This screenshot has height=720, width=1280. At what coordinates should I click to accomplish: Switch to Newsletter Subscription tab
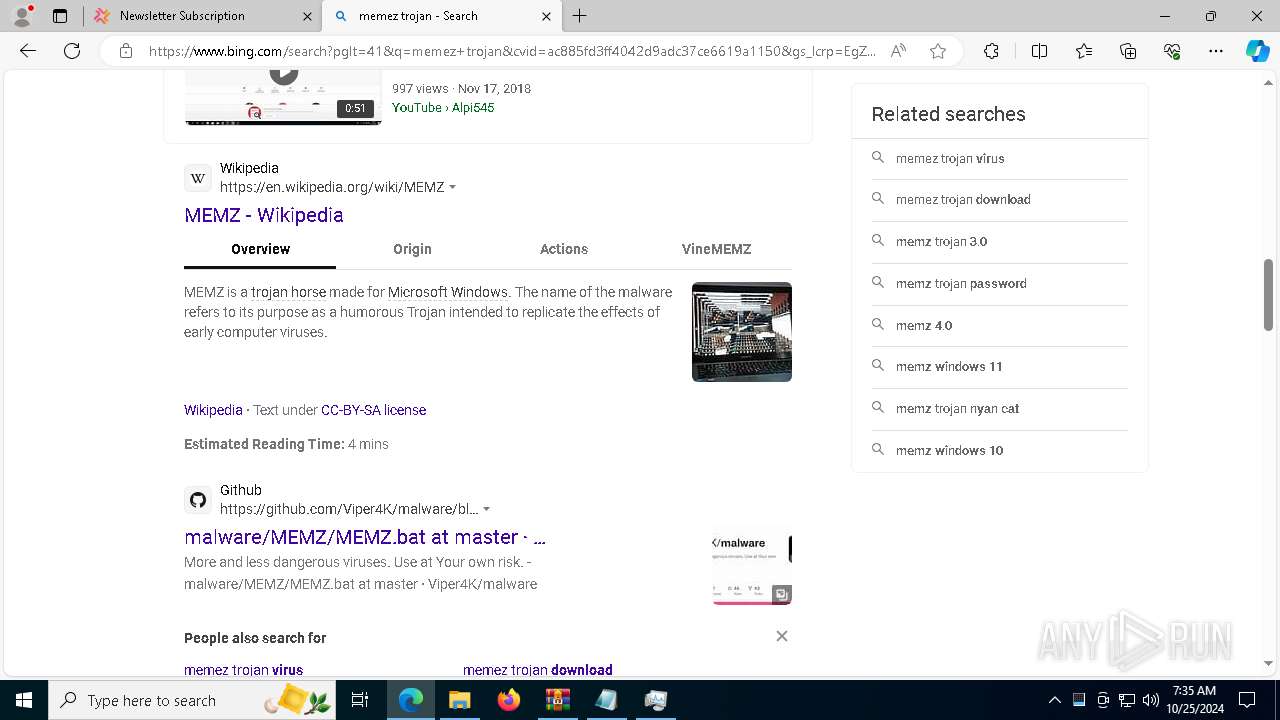201,16
